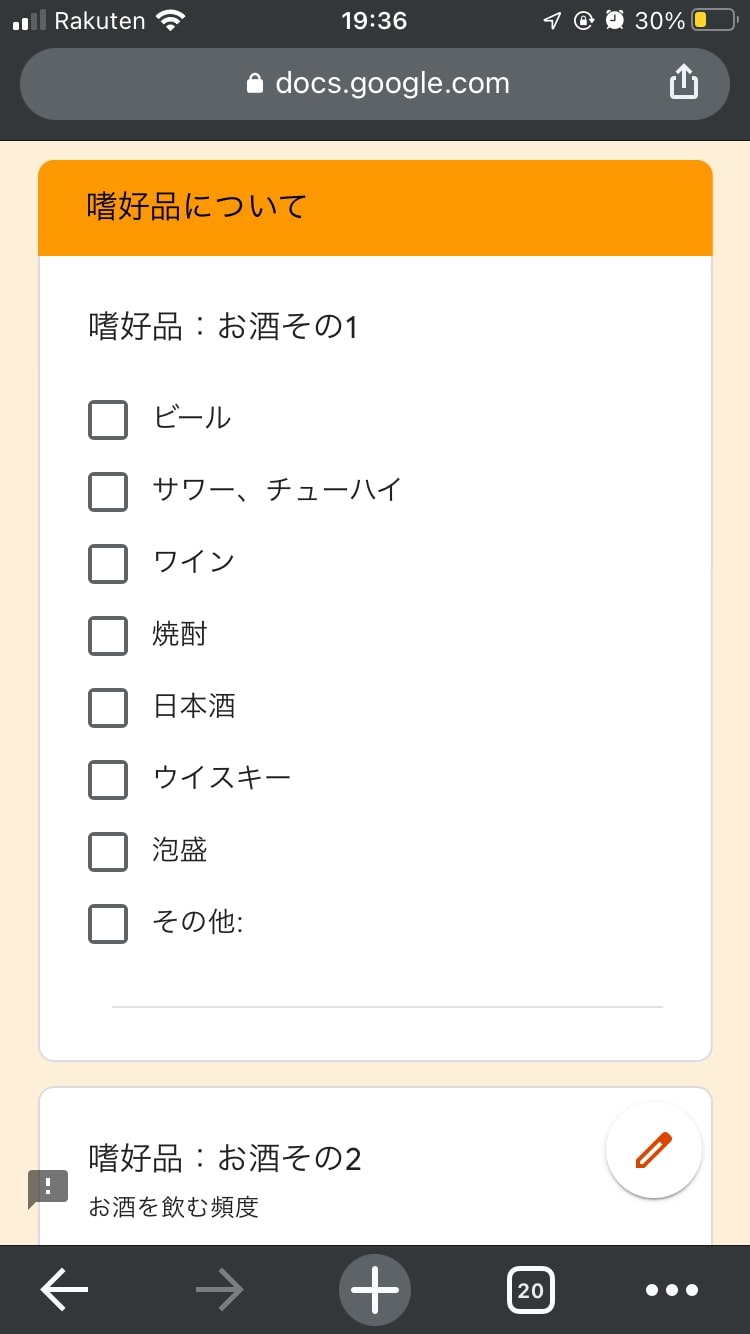Screen dimensions: 750x1334
Task: Check the ビール checkbox
Action: (108, 420)
